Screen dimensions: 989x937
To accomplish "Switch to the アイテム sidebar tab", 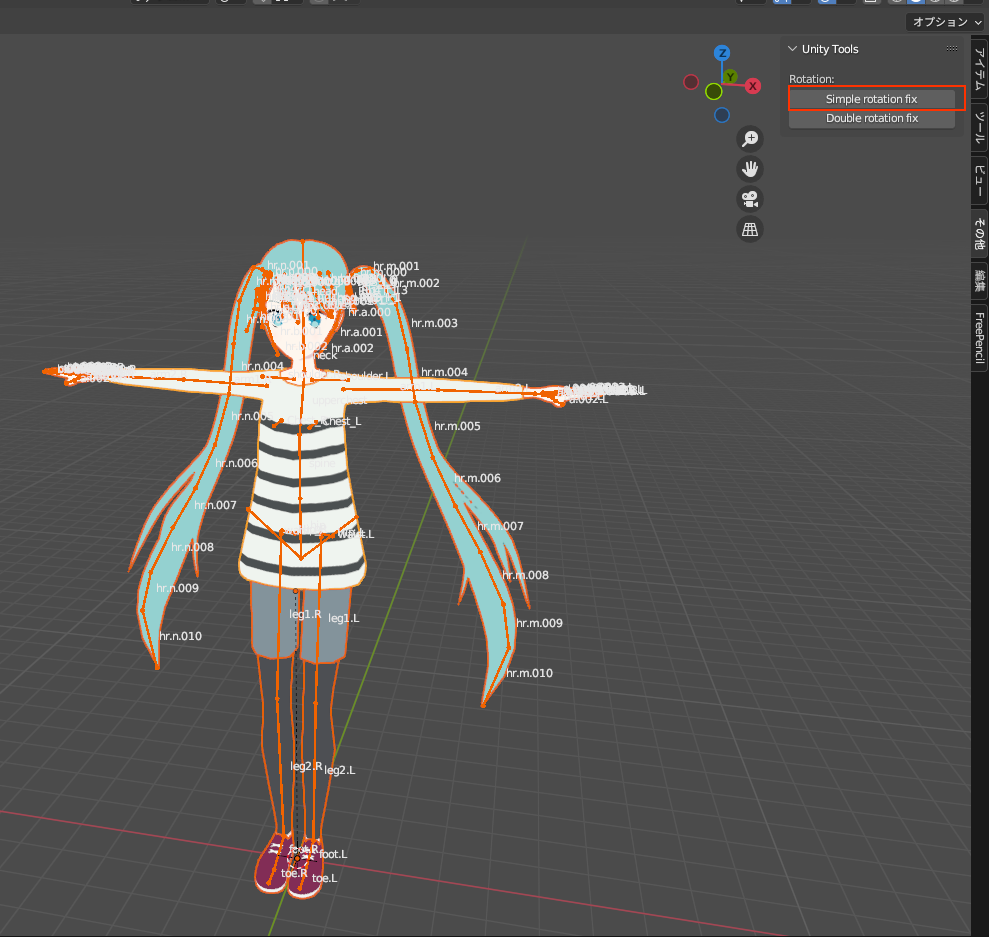I will [980, 68].
